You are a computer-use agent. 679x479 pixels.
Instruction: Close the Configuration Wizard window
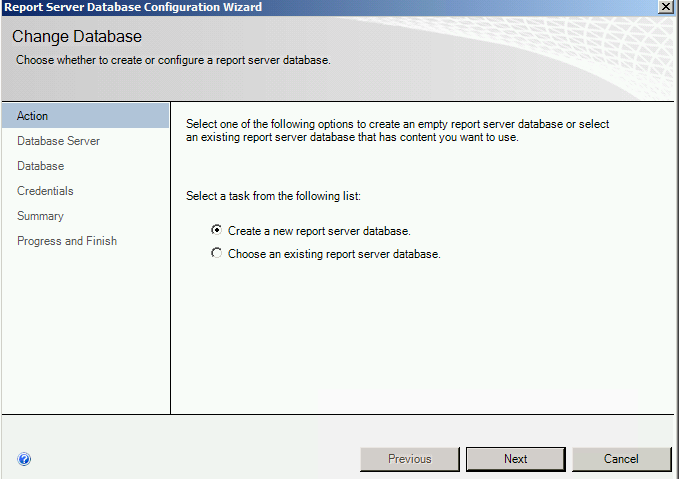[x=666, y=7]
